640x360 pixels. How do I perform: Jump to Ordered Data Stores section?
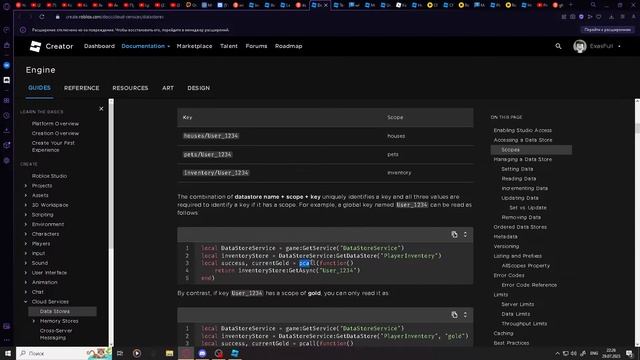520,227
